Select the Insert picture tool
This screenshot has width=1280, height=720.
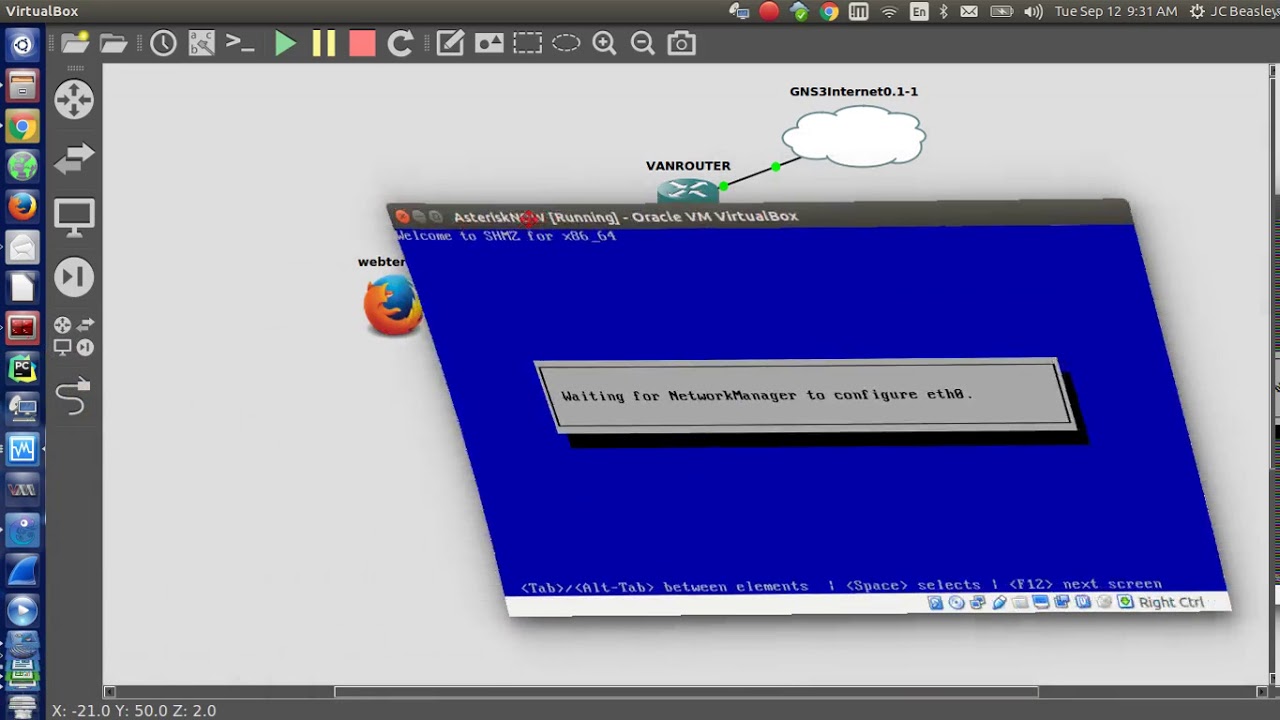[x=489, y=43]
